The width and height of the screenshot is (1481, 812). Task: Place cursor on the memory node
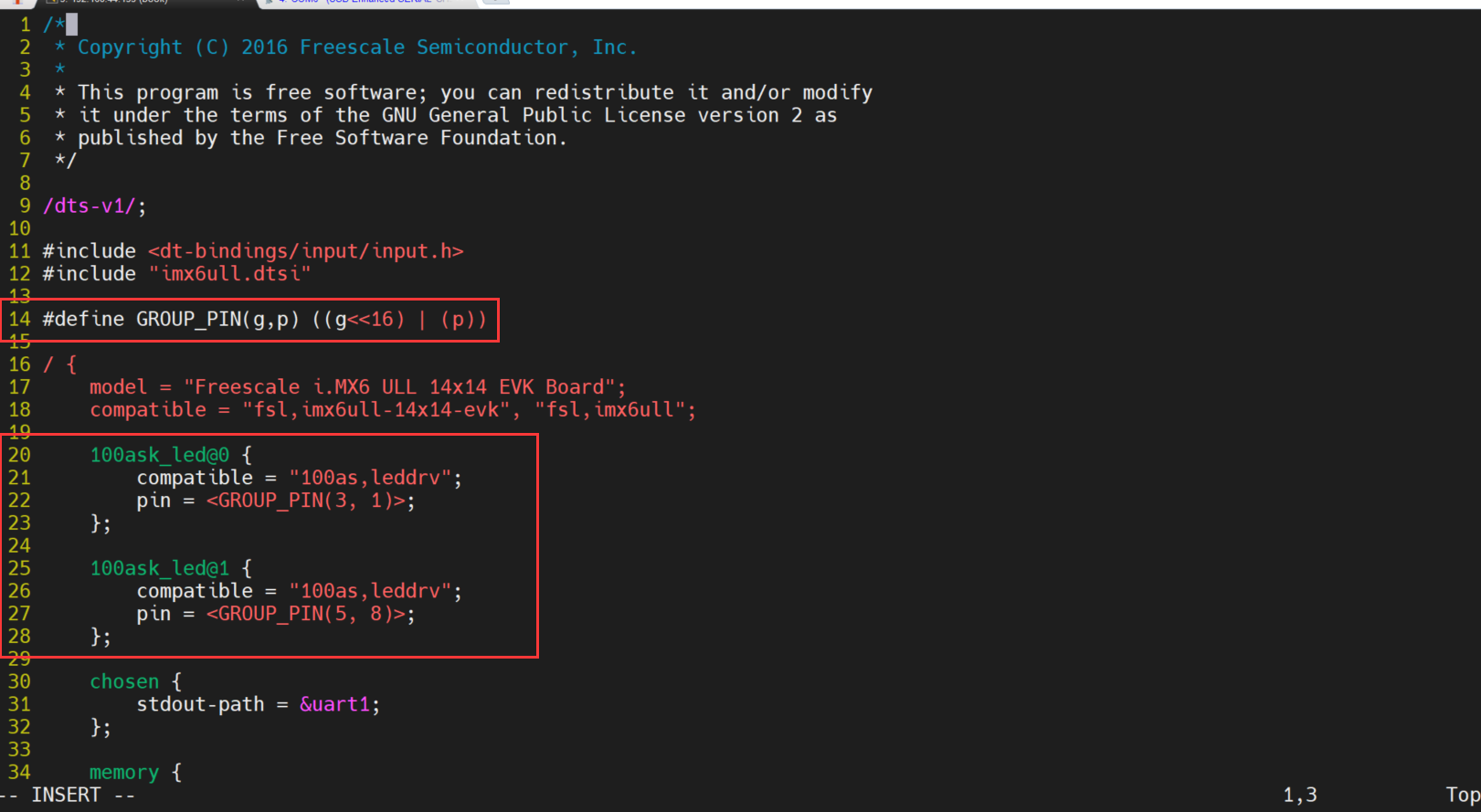point(124,773)
